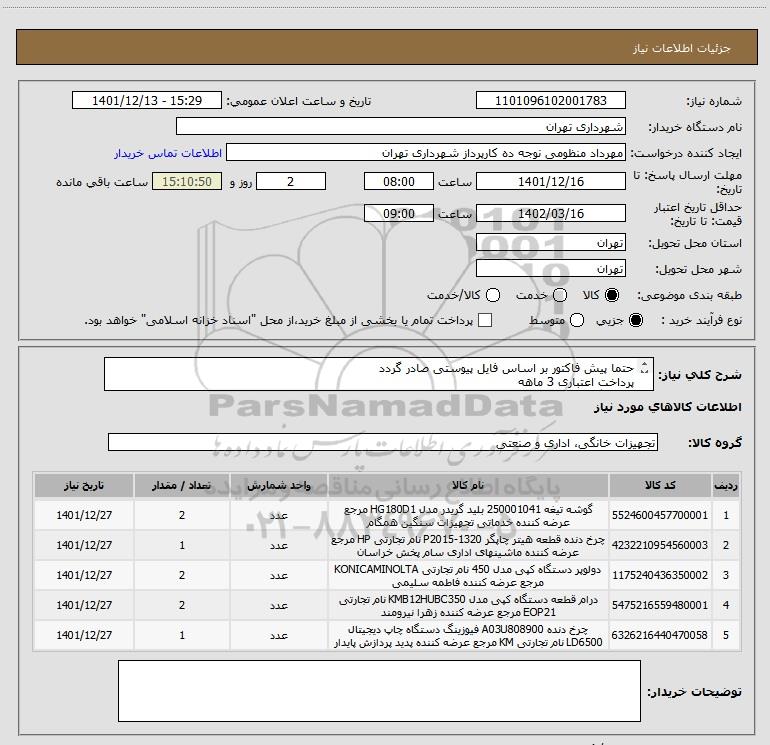Click the تعداد / مقدار column header
770x745 pixels.
click(x=182, y=486)
